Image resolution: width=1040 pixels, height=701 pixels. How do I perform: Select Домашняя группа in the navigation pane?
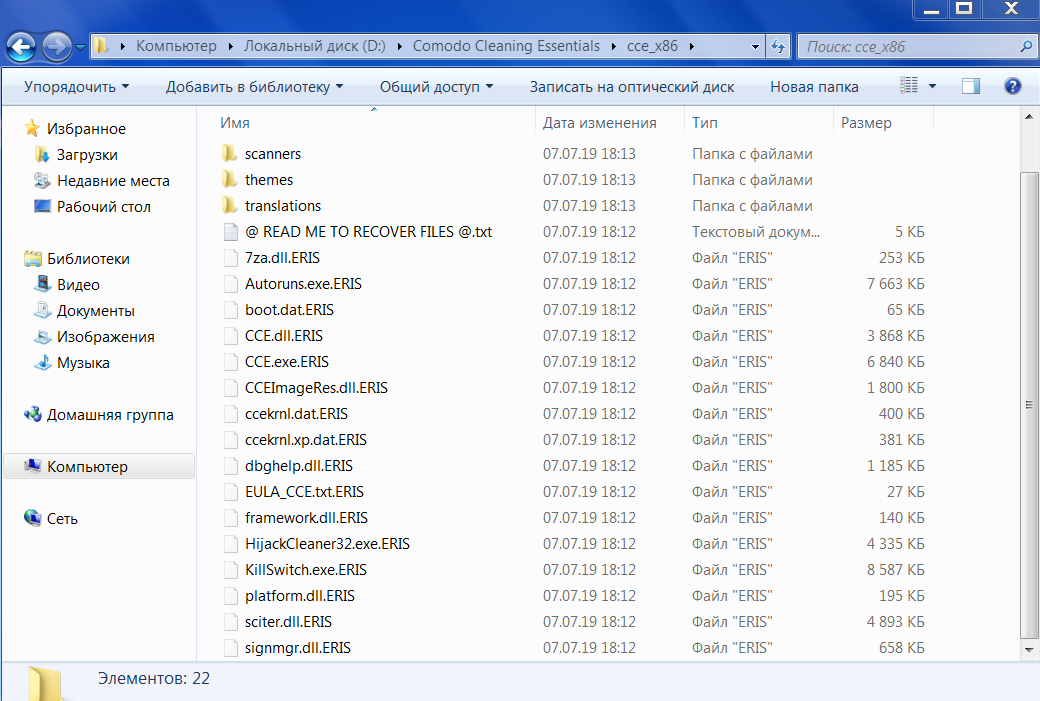coord(109,414)
